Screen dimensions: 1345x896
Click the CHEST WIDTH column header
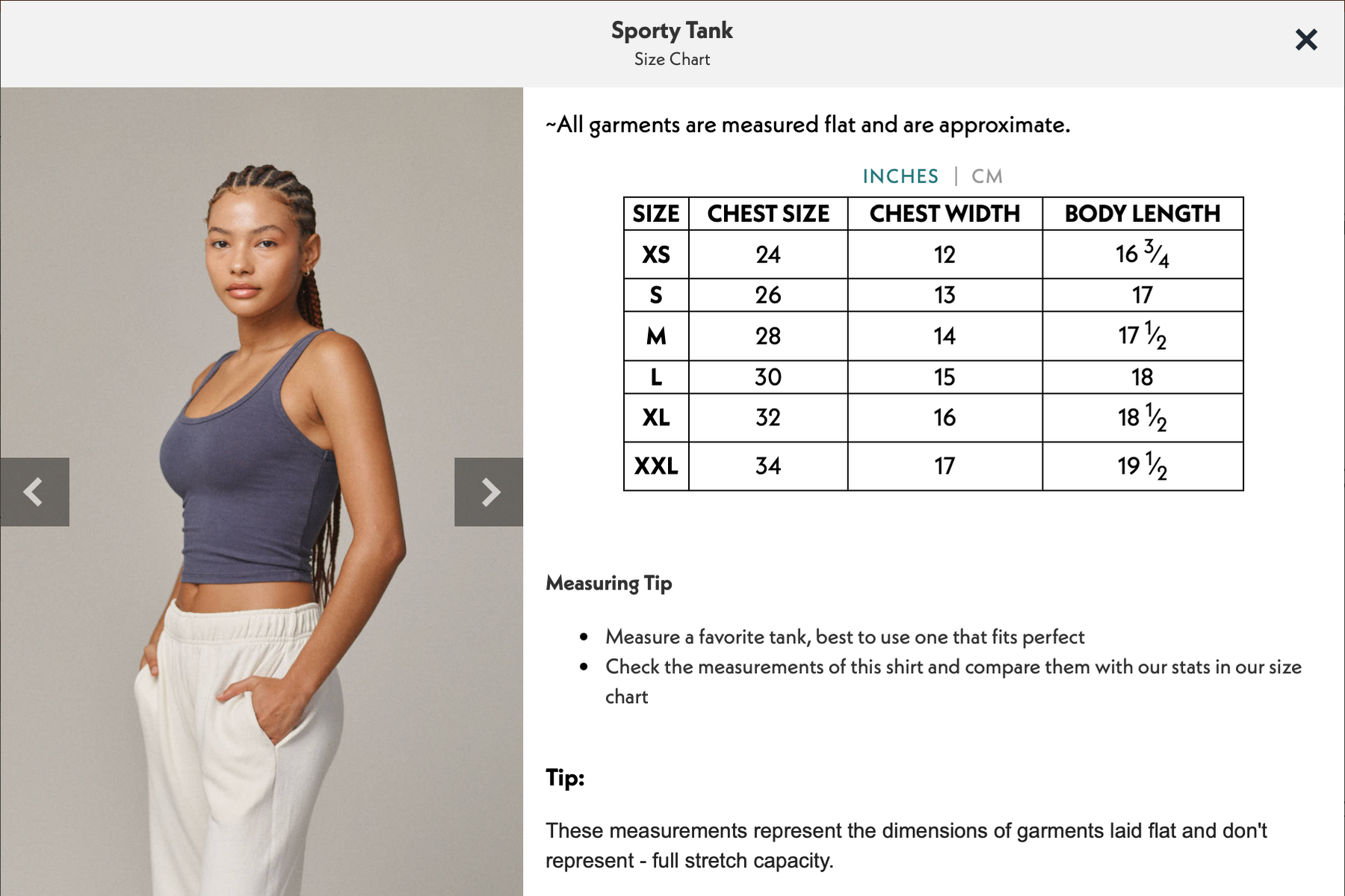pos(944,214)
